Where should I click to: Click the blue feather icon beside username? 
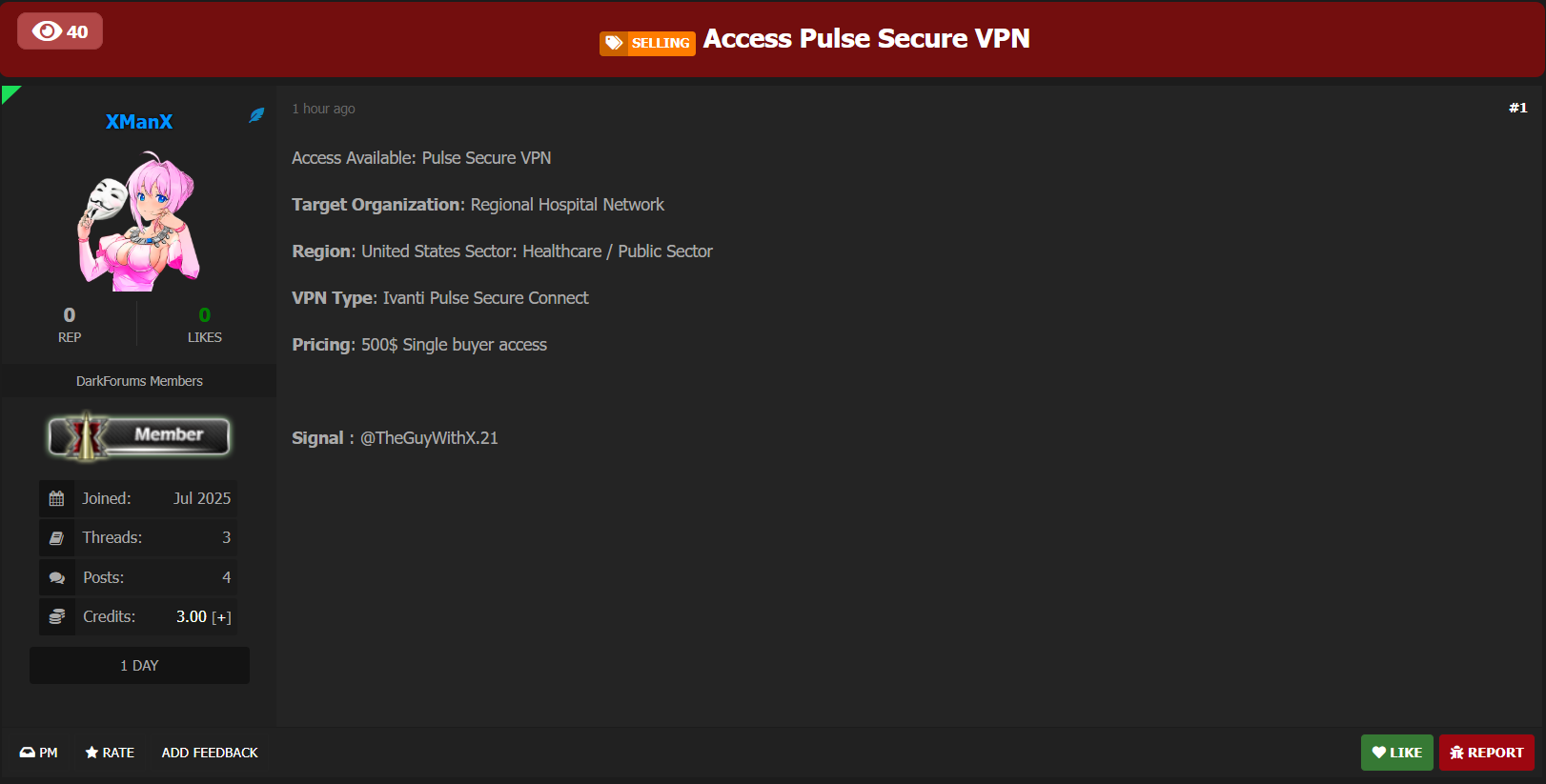coord(256,115)
